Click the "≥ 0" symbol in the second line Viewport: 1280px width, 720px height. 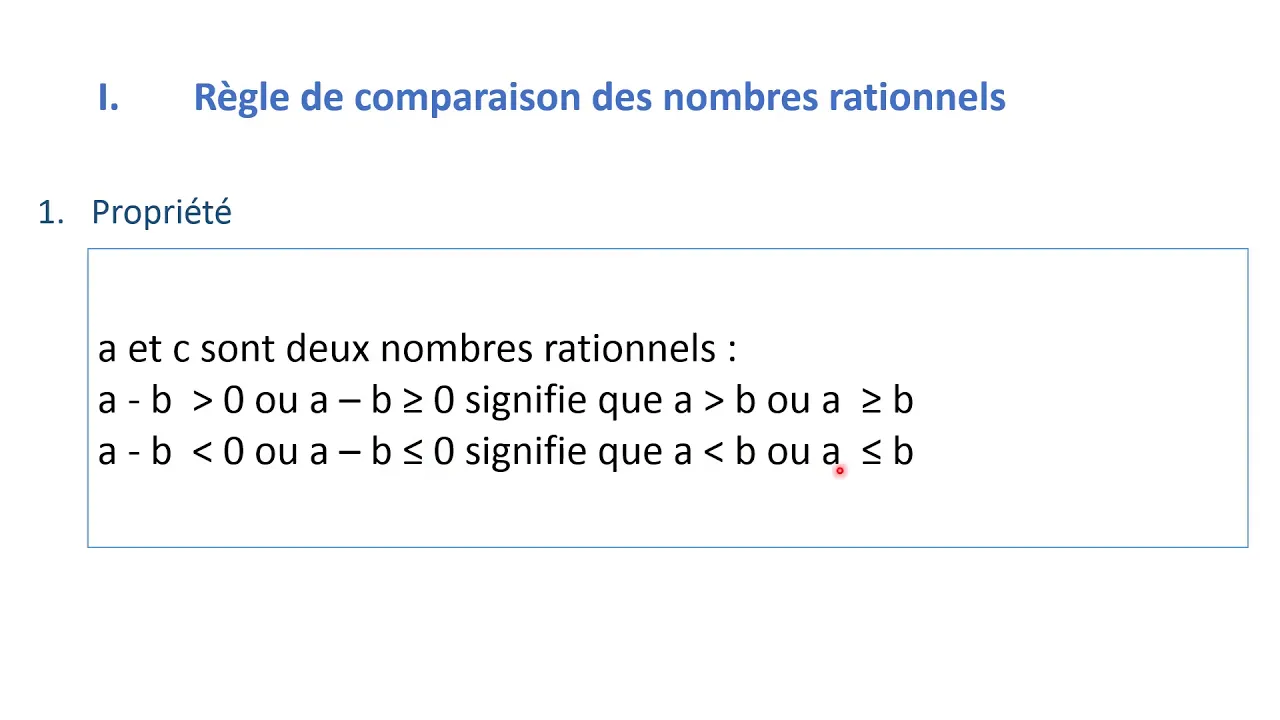point(429,400)
